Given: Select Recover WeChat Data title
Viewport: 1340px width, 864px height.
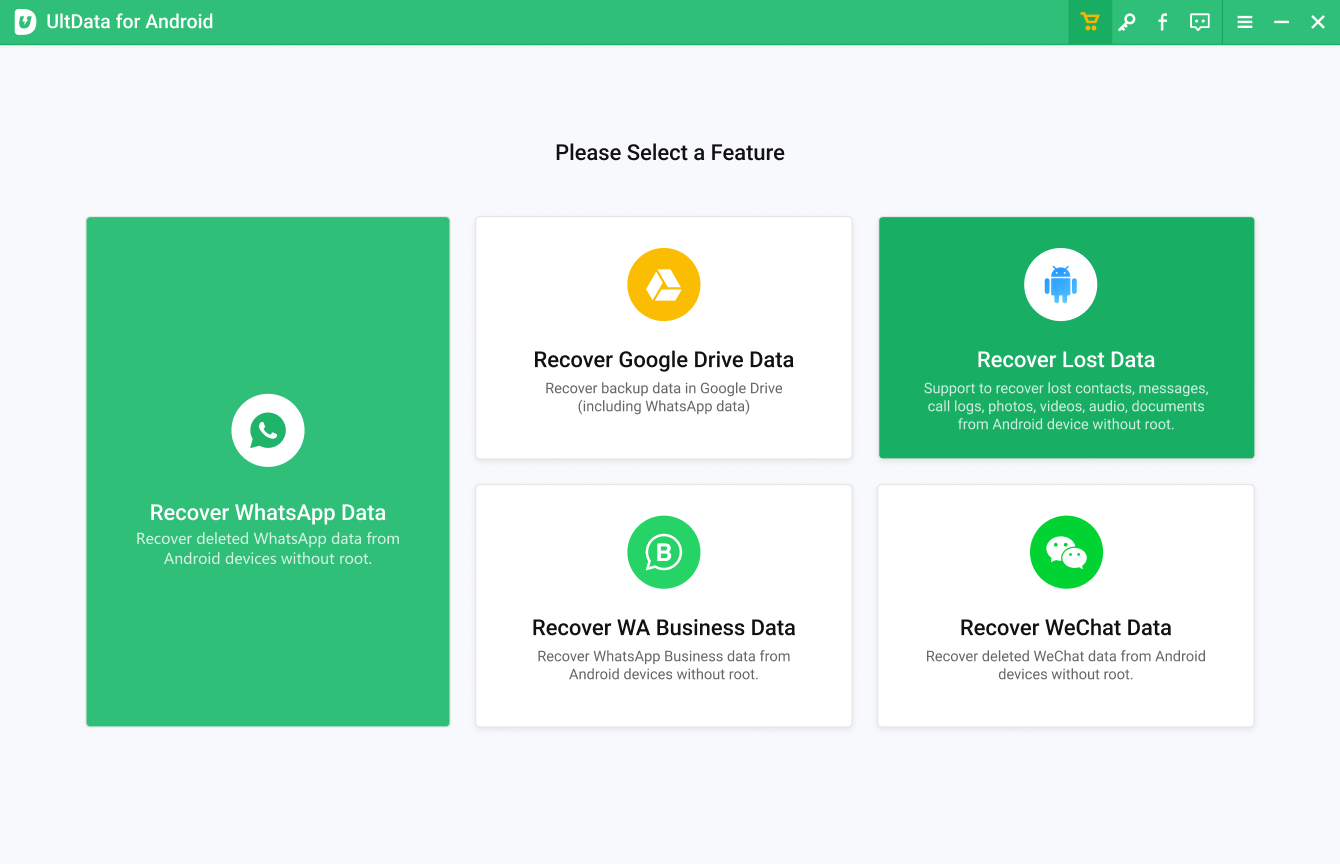Looking at the screenshot, I should (x=1066, y=628).
